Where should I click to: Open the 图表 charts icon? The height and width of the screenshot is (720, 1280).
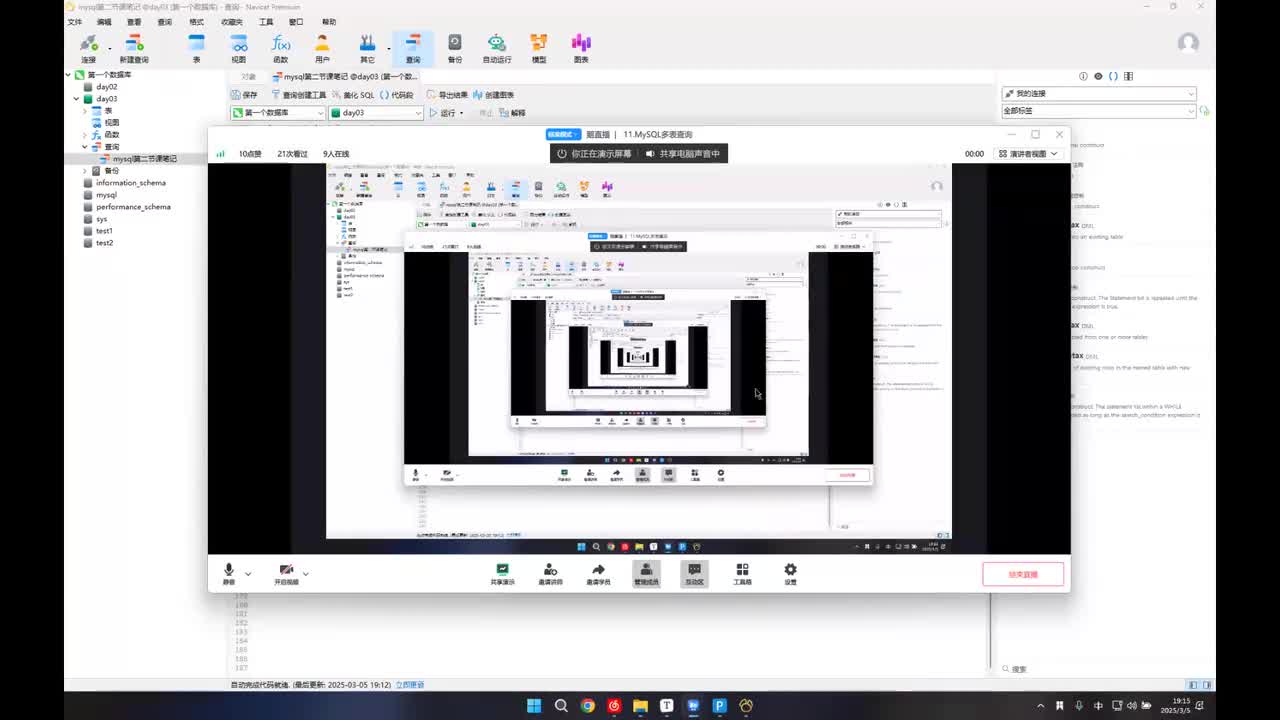click(581, 47)
